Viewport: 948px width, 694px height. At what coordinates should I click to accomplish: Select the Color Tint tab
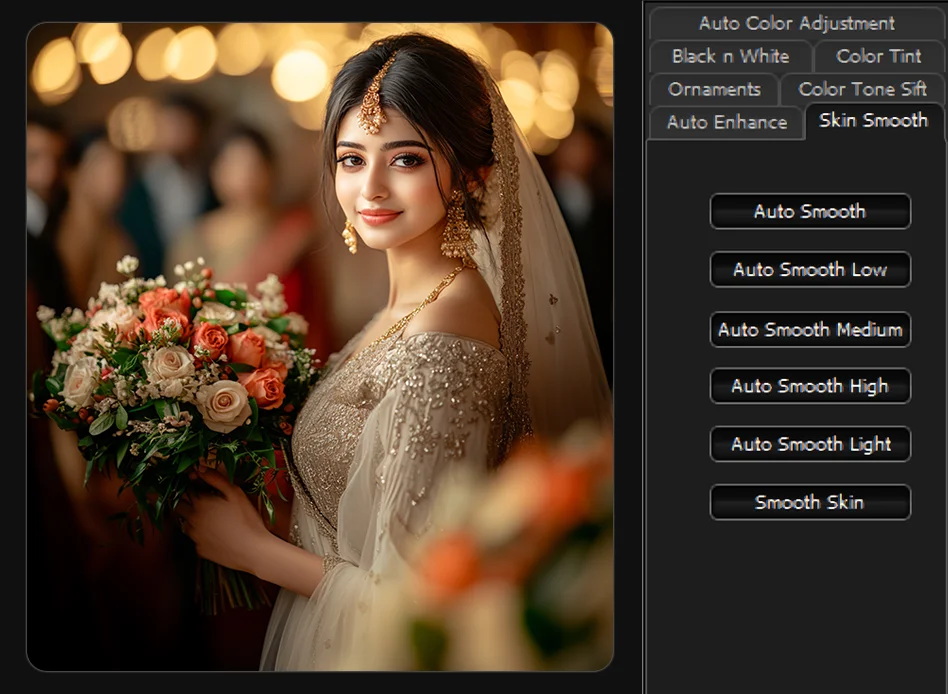coord(878,56)
